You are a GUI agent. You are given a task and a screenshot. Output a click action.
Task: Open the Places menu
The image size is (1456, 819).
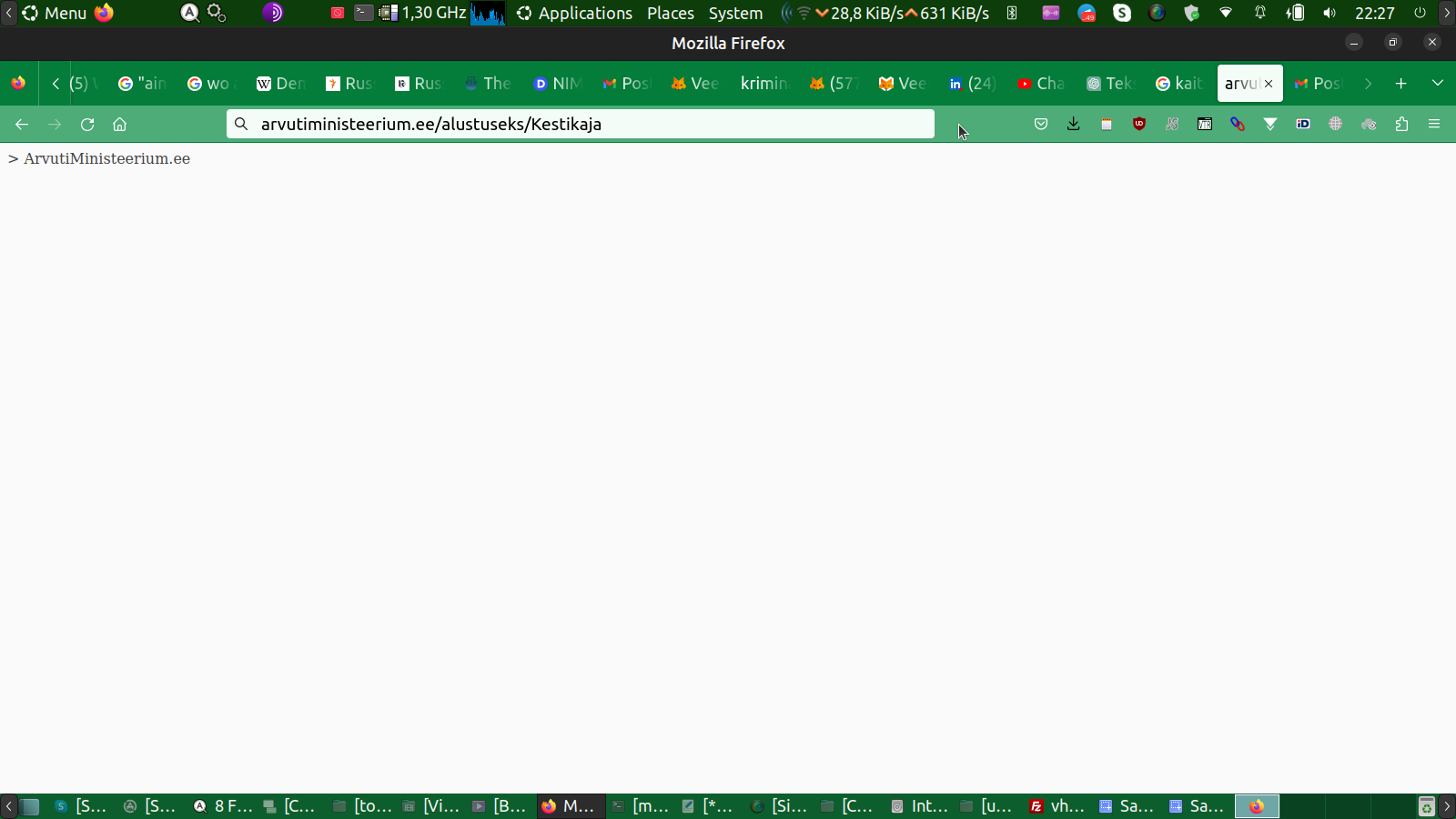coord(671,13)
